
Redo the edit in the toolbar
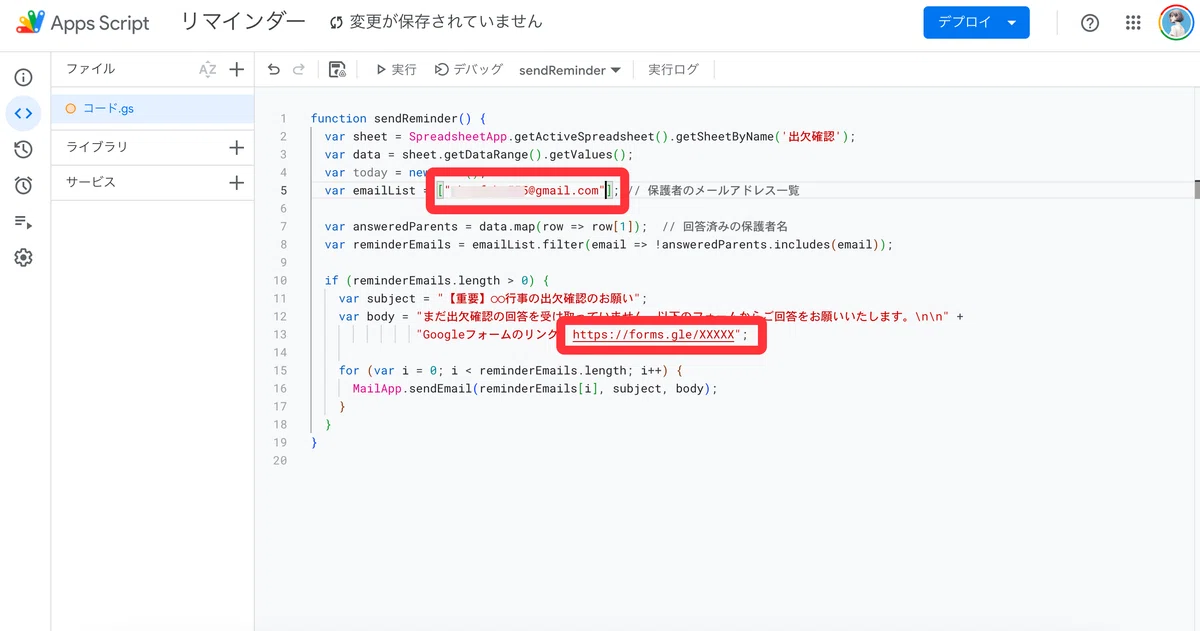coord(298,70)
